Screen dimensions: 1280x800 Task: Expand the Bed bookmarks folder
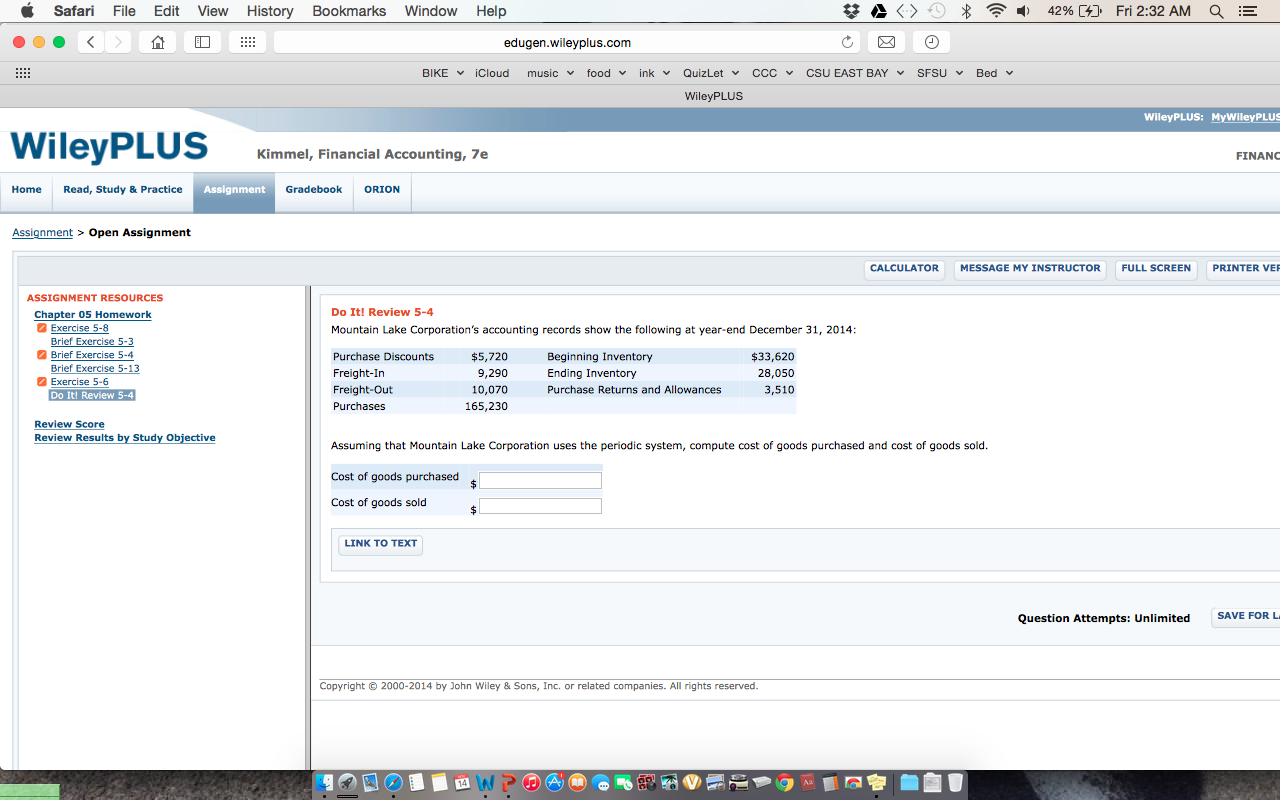click(994, 73)
